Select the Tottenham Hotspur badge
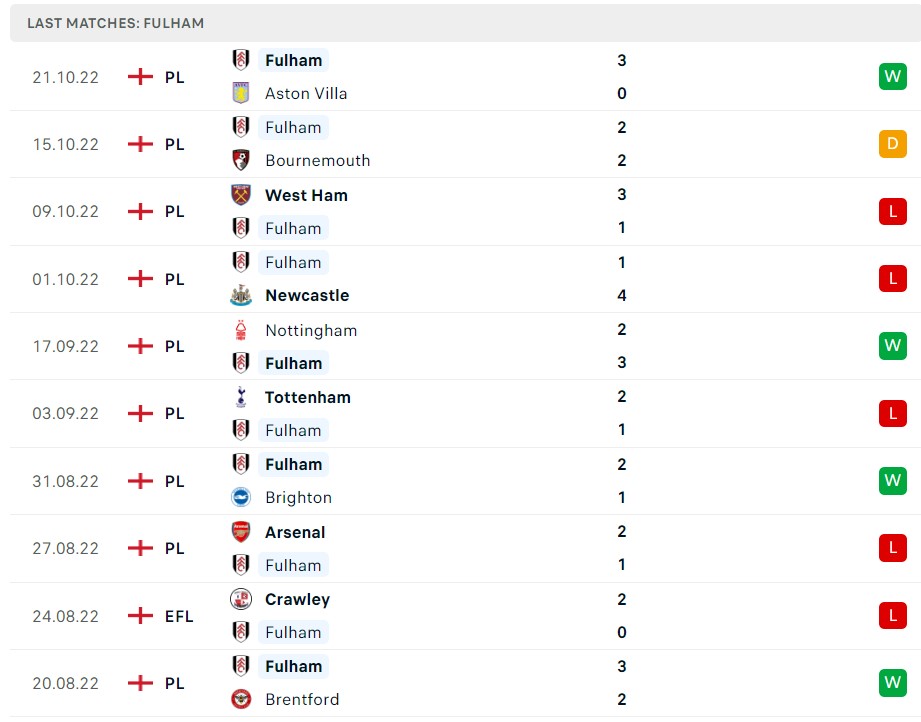 240,397
